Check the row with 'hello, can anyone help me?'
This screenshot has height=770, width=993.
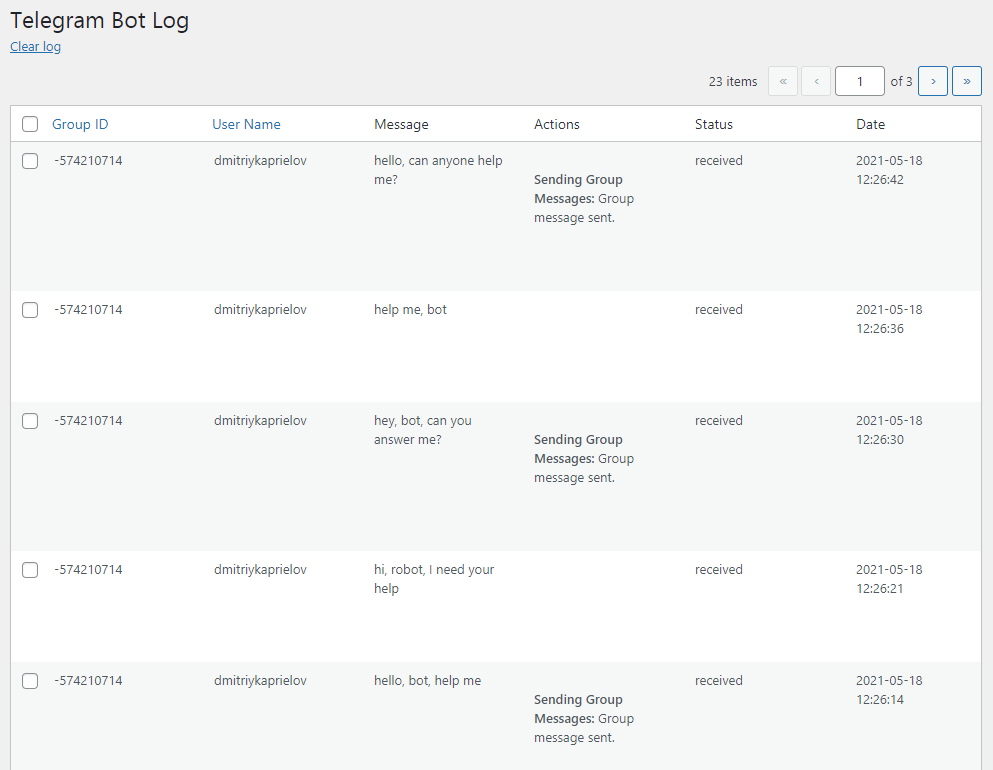click(x=30, y=161)
